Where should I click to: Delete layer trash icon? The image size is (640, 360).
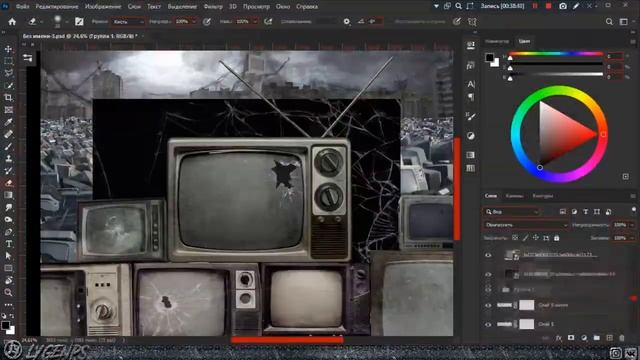622,338
